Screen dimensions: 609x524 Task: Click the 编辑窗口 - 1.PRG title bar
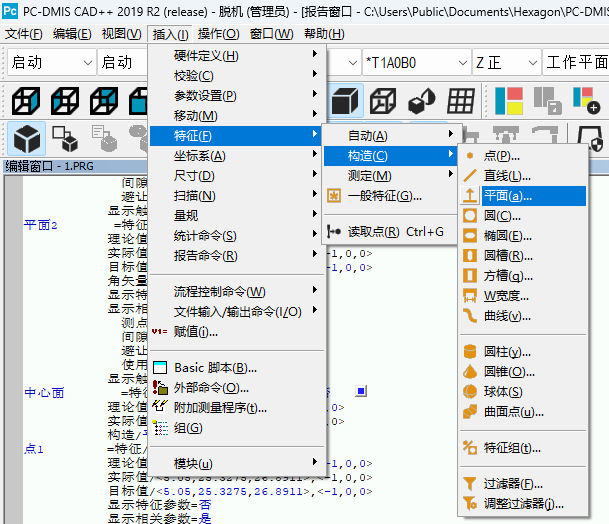click(x=76, y=166)
